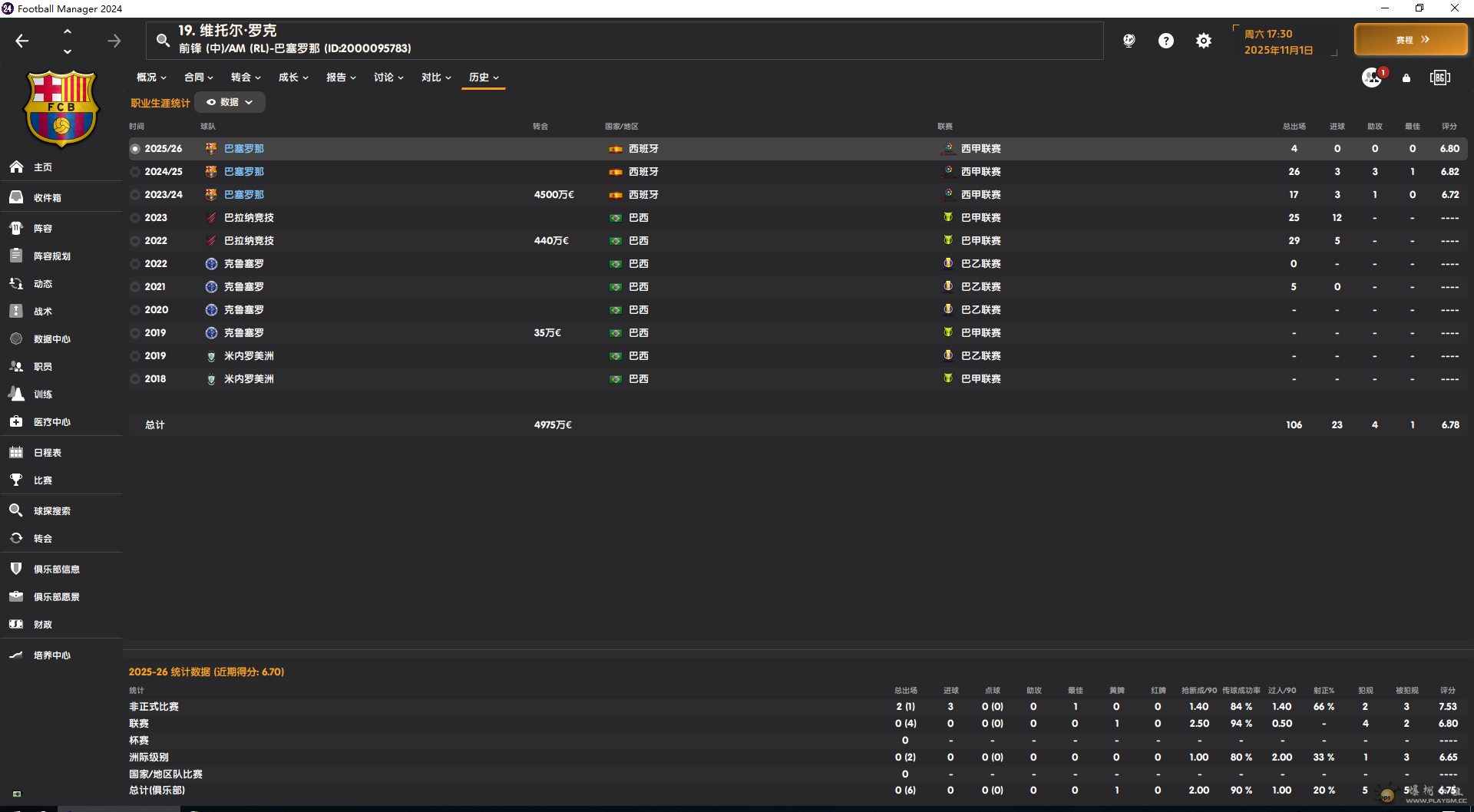Select the 2021 克鲁塞罗 row radio

click(135, 287)
